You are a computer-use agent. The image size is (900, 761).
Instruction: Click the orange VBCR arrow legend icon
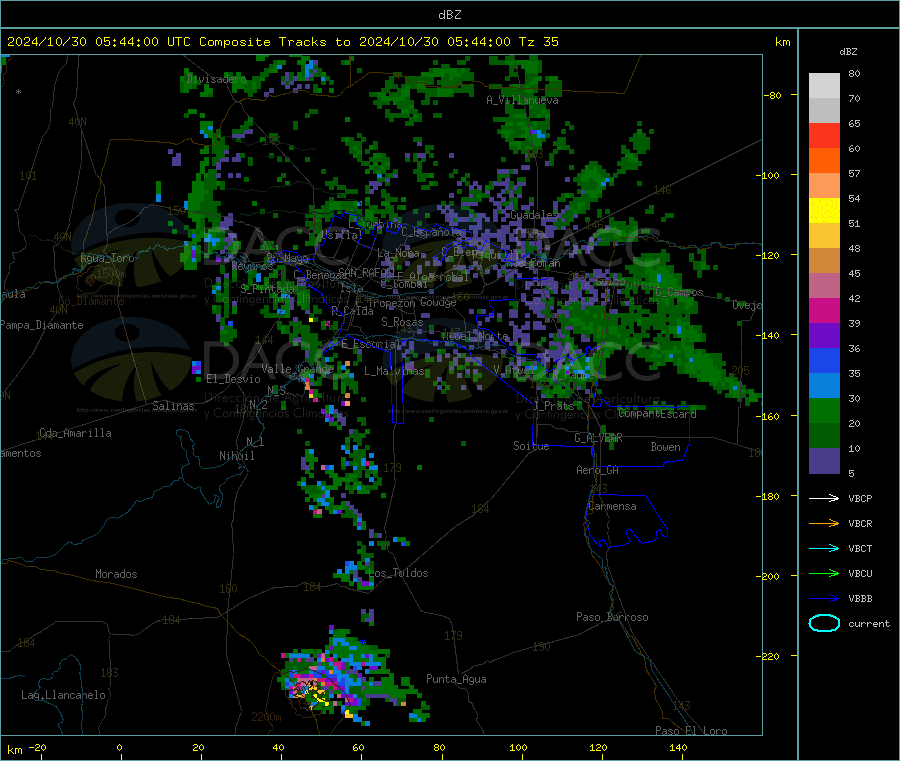point(824,523)
